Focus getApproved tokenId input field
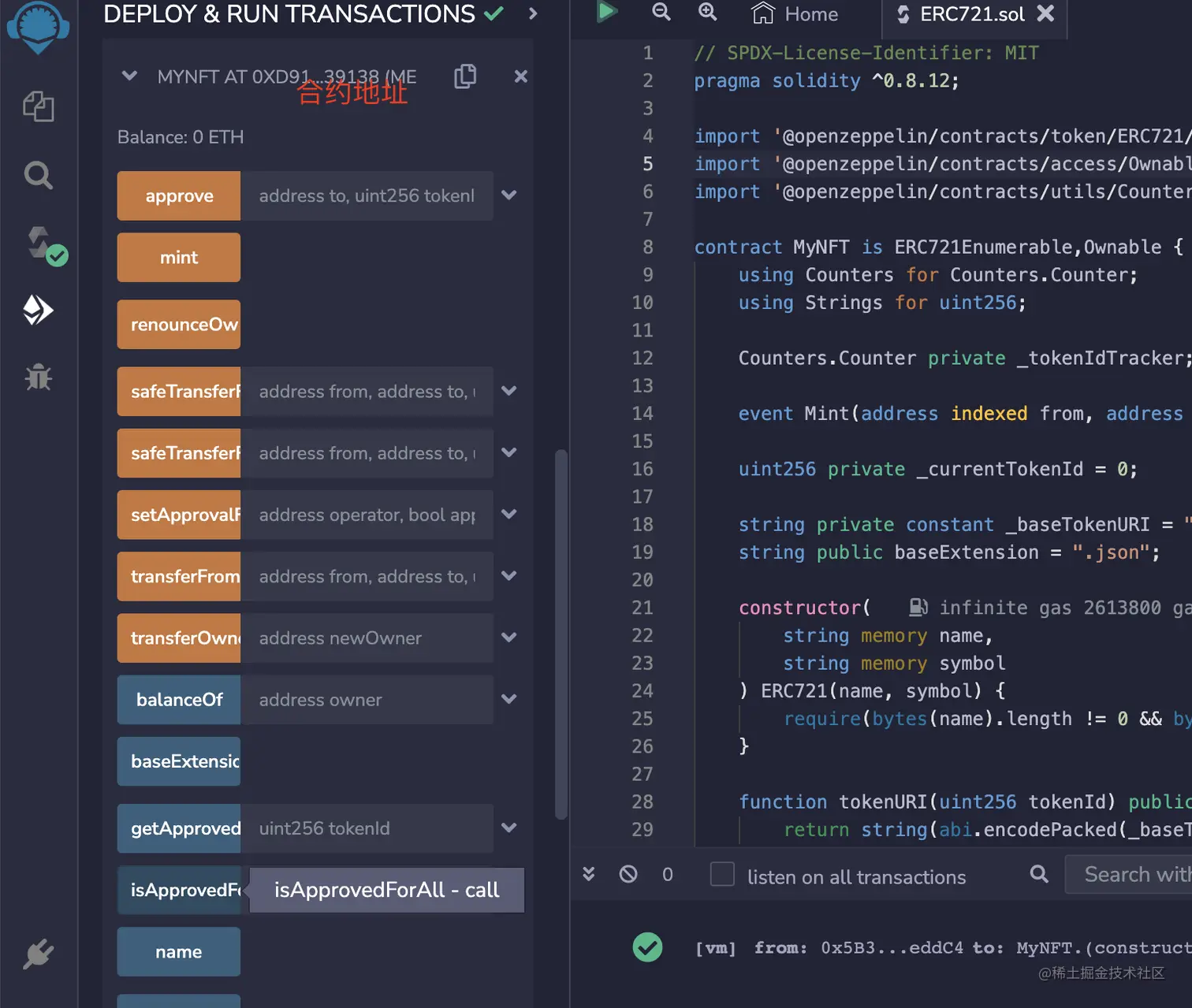This screenshot has width=1192, height=1008. pyautogui.click(x=367, y=828)
